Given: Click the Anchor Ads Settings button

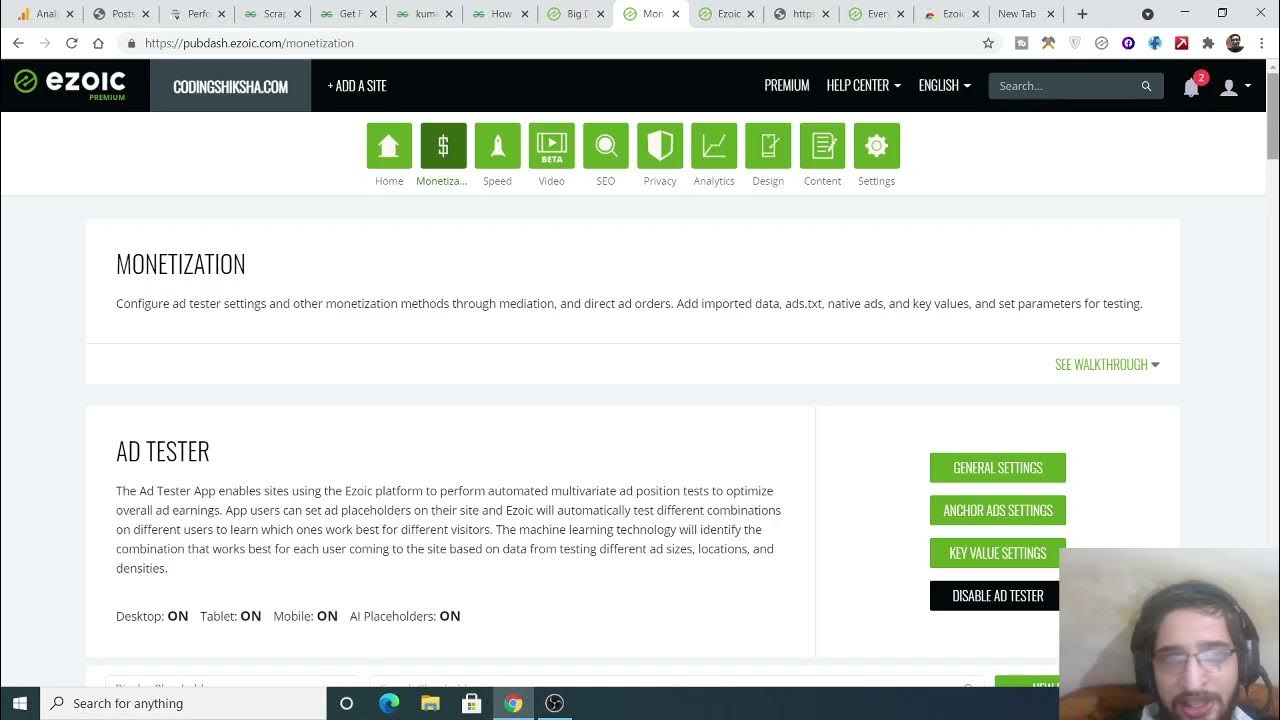Looking at the screenshot, I should click(997, 511).
